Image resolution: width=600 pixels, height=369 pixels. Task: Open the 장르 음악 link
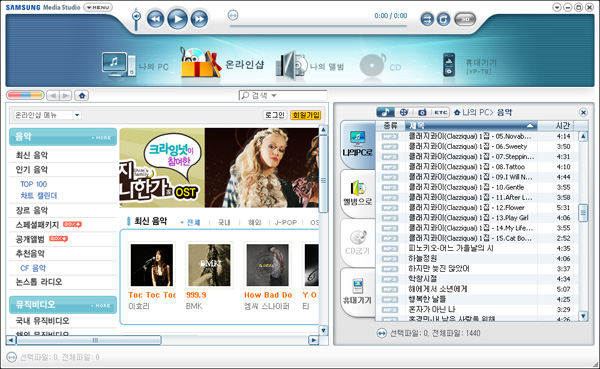pyautogui.click(x=32, y=210)
